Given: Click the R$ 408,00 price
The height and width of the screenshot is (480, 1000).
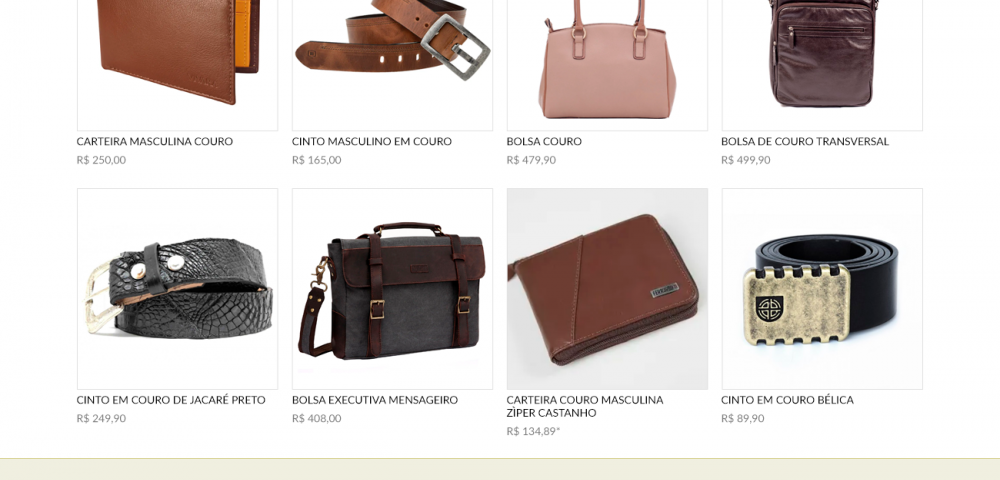Looking at the screenshot, I should click(x=316, y=419).
